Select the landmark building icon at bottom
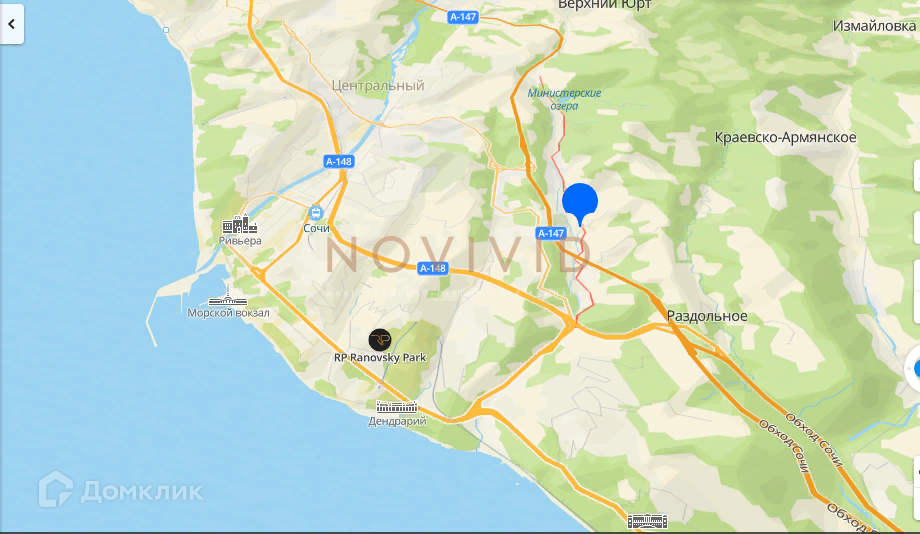The height and width of the screenshot is (534, 920). point(647,521)
